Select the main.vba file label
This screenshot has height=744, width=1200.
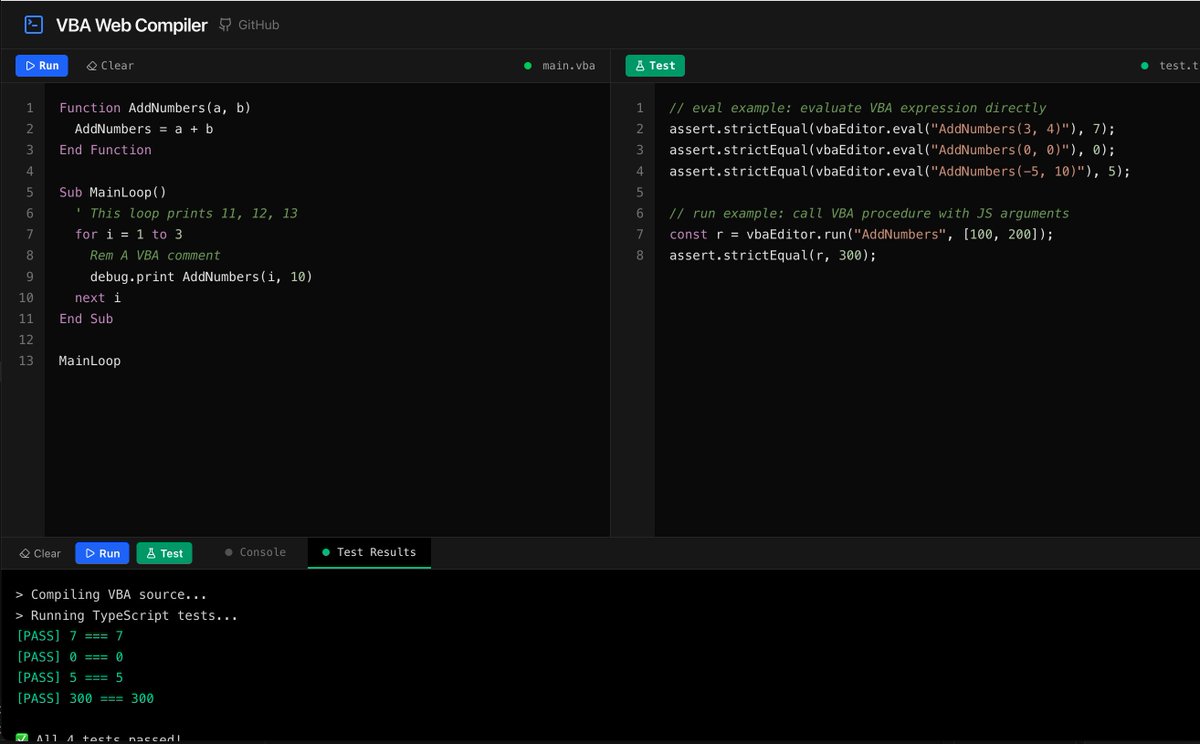click(x=569, y=66)
